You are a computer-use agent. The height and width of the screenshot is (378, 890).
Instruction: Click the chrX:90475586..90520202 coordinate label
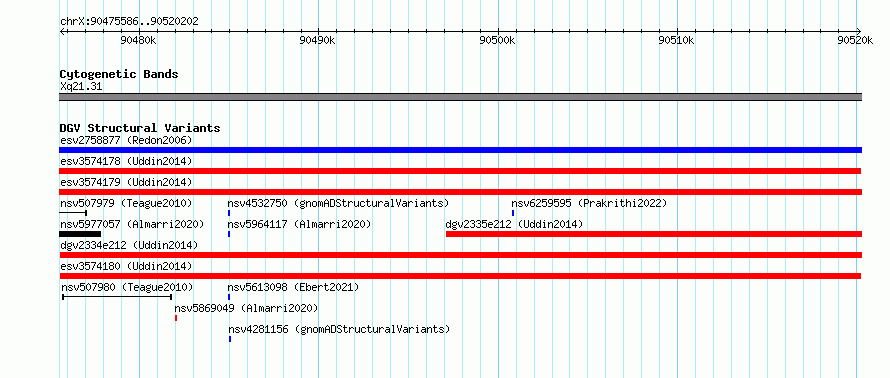point(129,22)
